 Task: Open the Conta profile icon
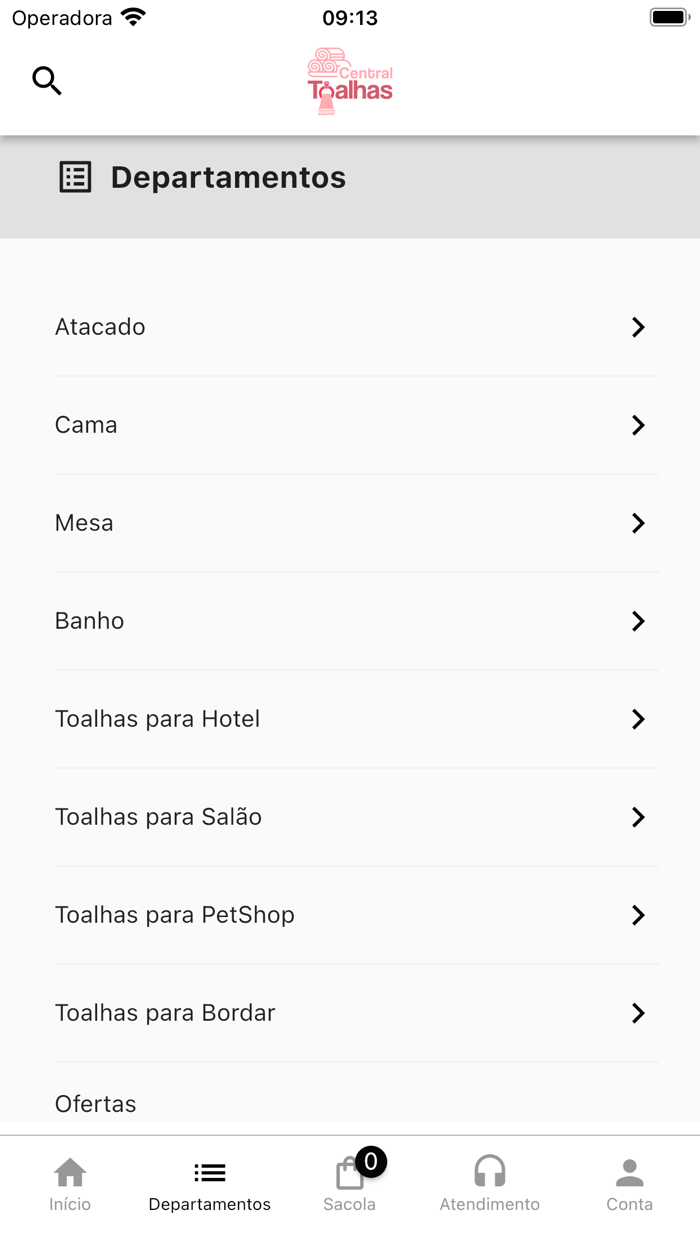point(629,1172)
